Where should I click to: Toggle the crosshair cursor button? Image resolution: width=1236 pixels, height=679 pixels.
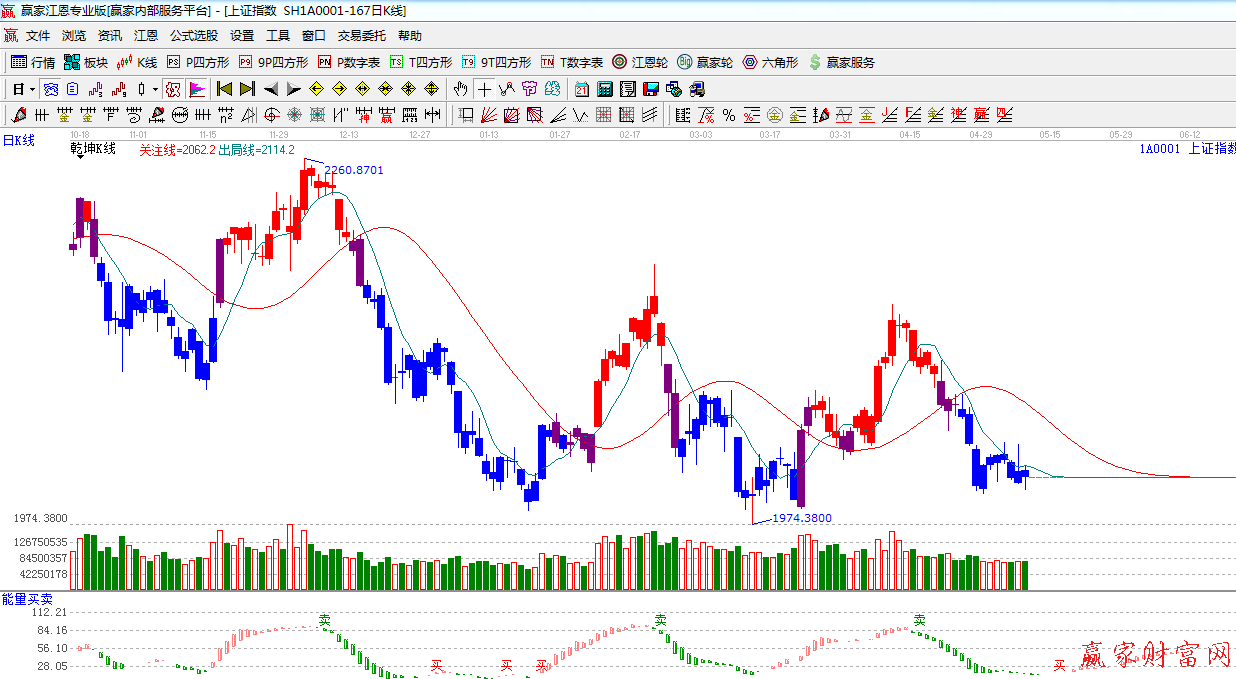(x=484, y=89)
